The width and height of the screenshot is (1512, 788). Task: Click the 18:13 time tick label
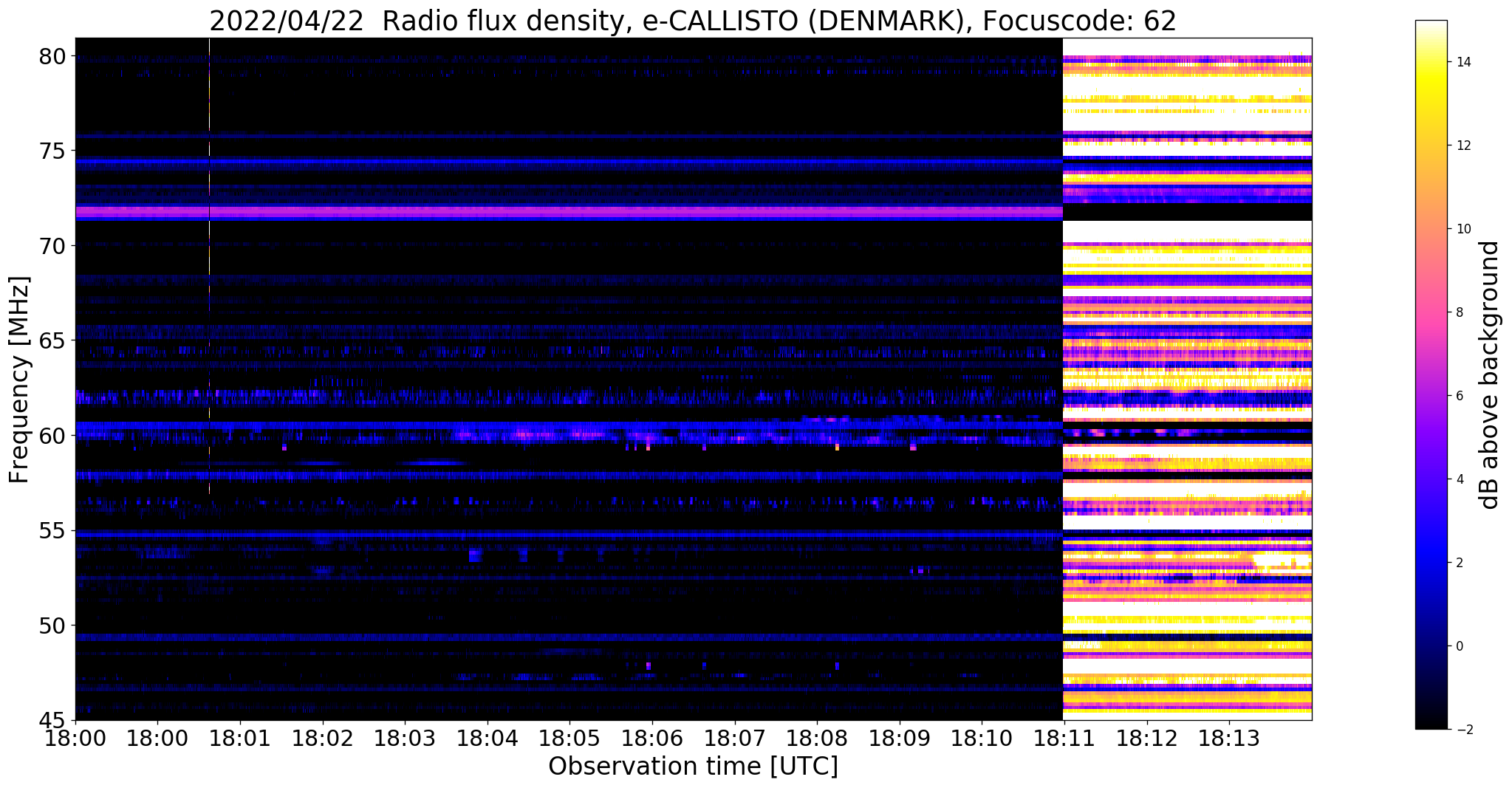tap(1230, 739)
